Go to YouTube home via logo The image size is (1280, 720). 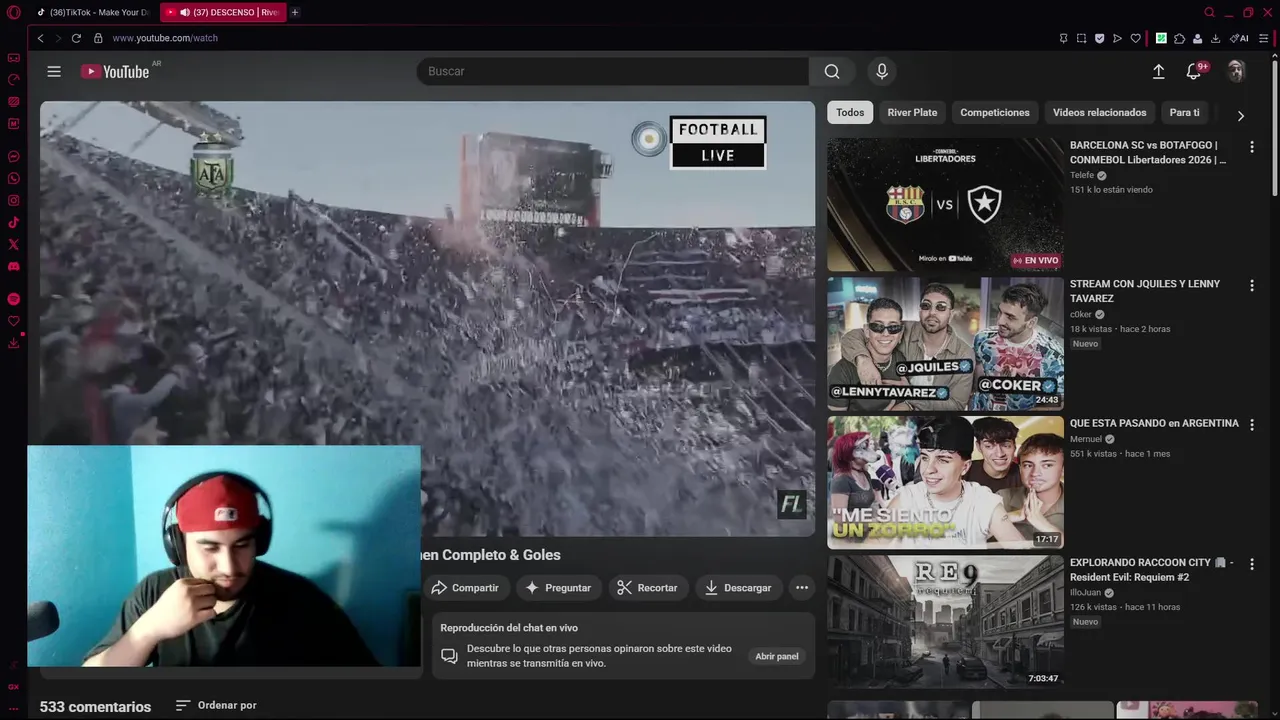click(115, 71)
